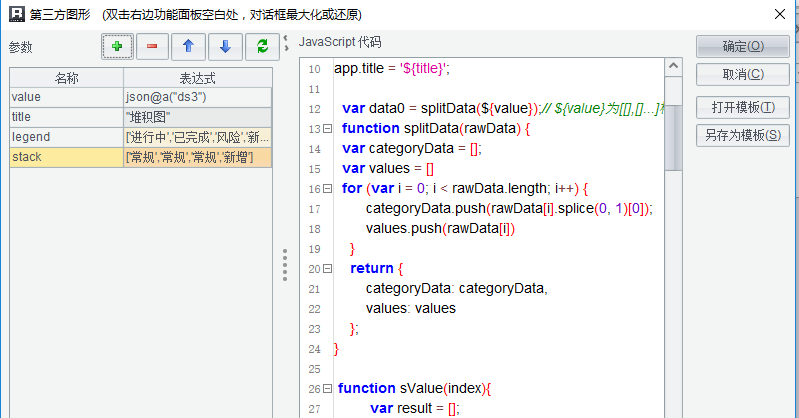Click the categoryData.push line
This screenshot has width=799, height=418.
click(x=509, y=208)
